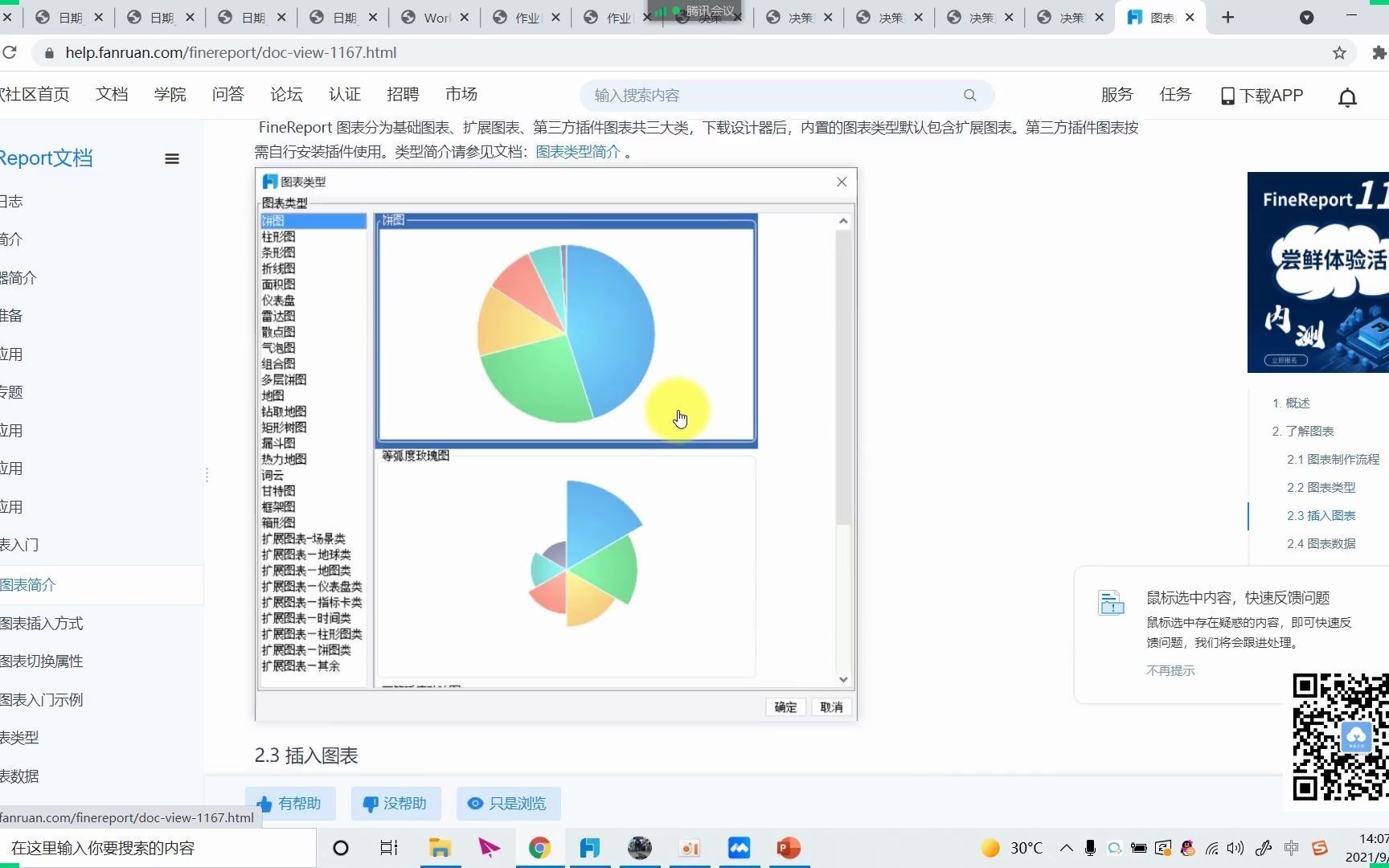The image size is (1389, 868).
Task: Click 不再提示 in the feedback popup
Action: [1170, 670]
